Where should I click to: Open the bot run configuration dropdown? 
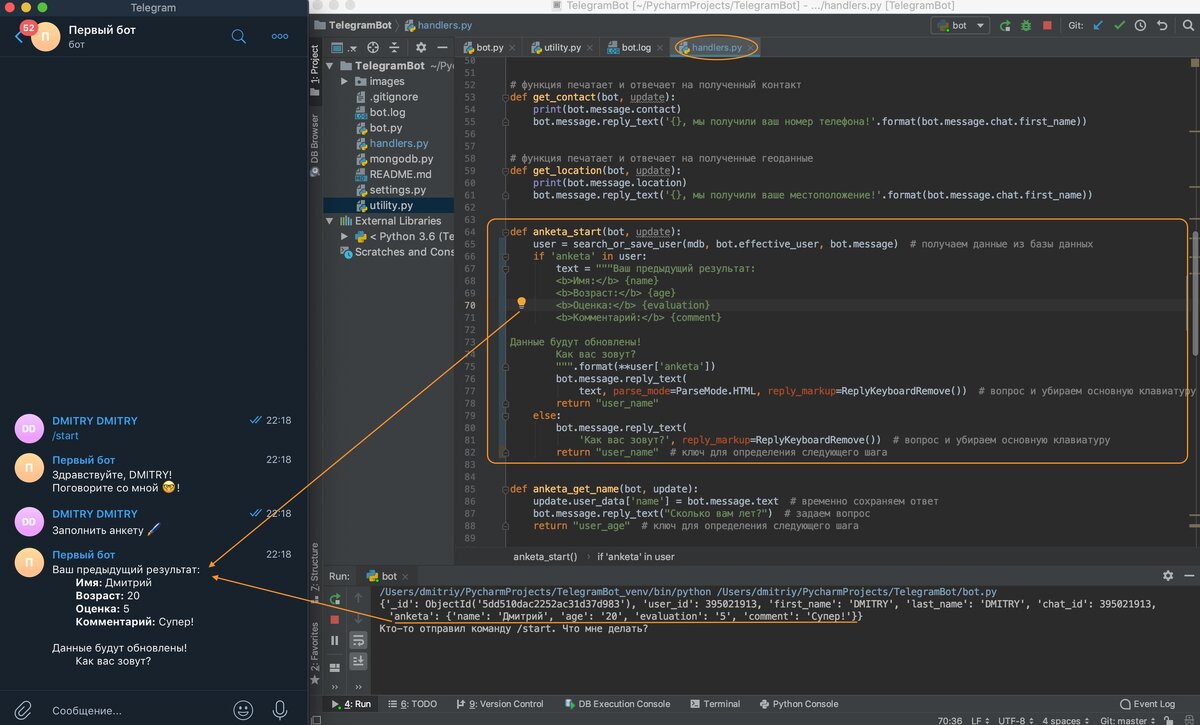click(960, 25)
